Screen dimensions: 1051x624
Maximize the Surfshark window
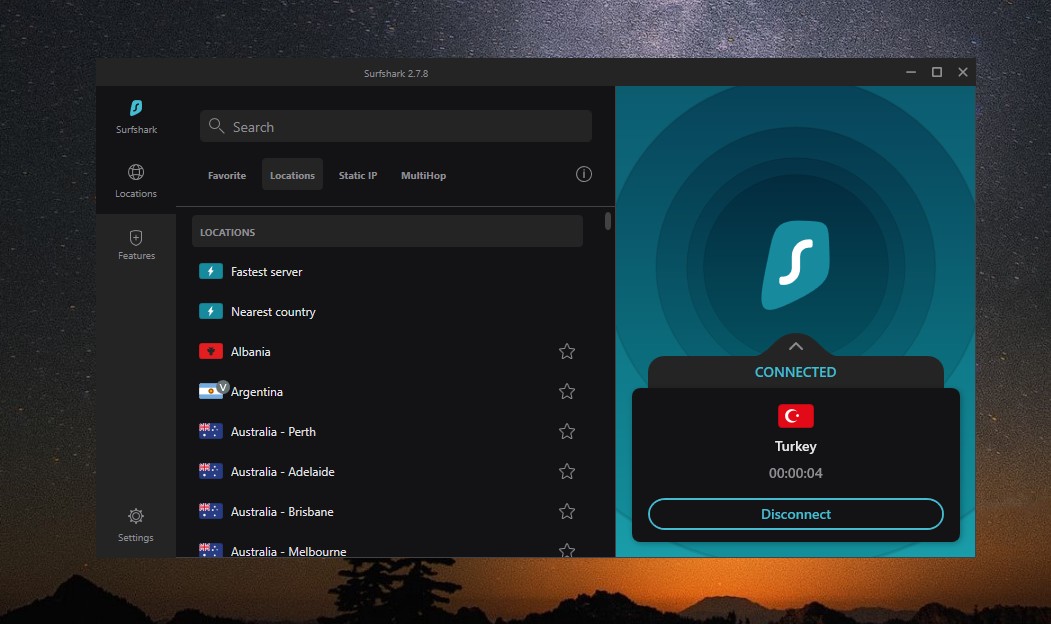point(937,72)
